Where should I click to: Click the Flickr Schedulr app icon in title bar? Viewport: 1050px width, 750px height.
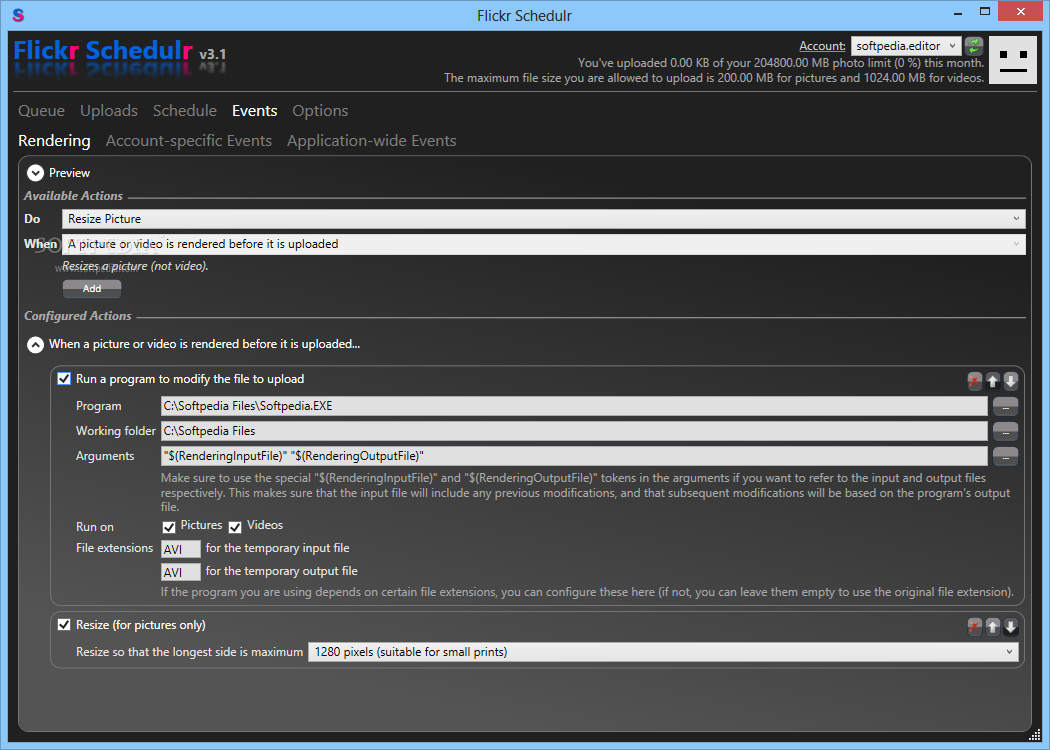pyautogui.click(x=18, y=15)
